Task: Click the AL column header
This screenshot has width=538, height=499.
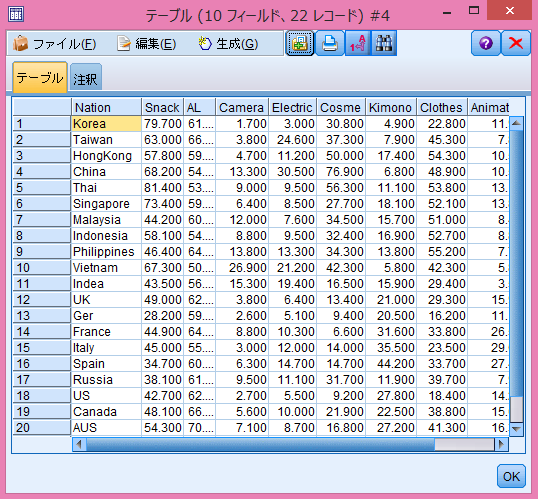Action: pos(199,107)
